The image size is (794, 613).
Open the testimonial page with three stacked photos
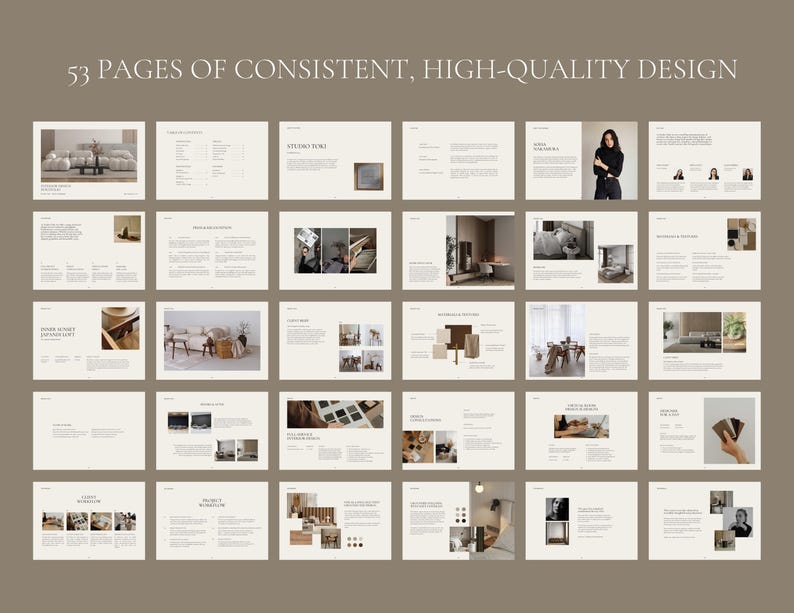click(x=704, y=521)
